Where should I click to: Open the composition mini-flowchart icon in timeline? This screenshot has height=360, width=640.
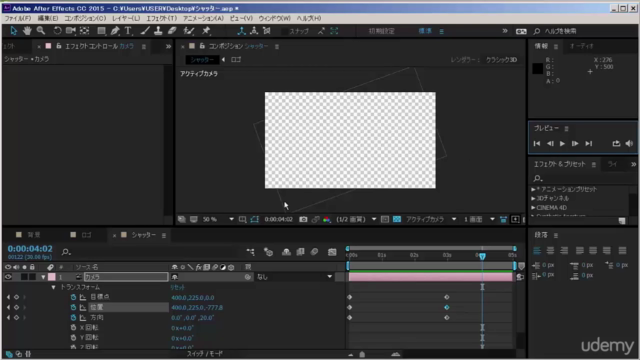pos(251,252)
